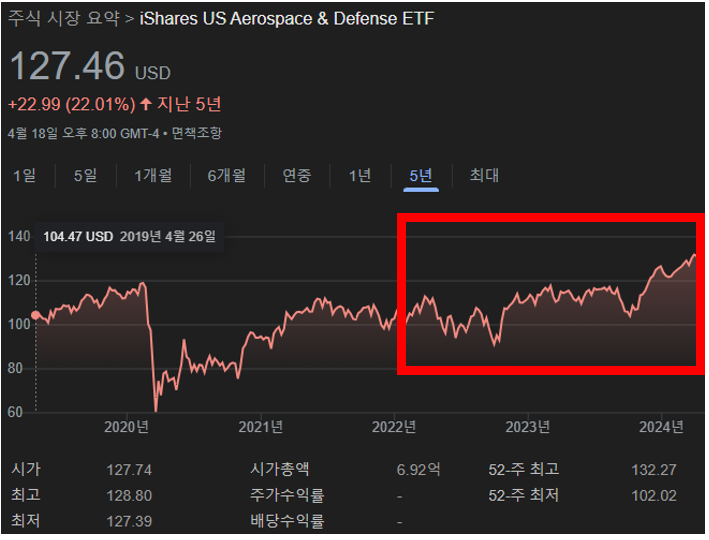Click the 52-주 최고 value 132.27
Screen dimensions: 709x540
[x=654, y=470]
